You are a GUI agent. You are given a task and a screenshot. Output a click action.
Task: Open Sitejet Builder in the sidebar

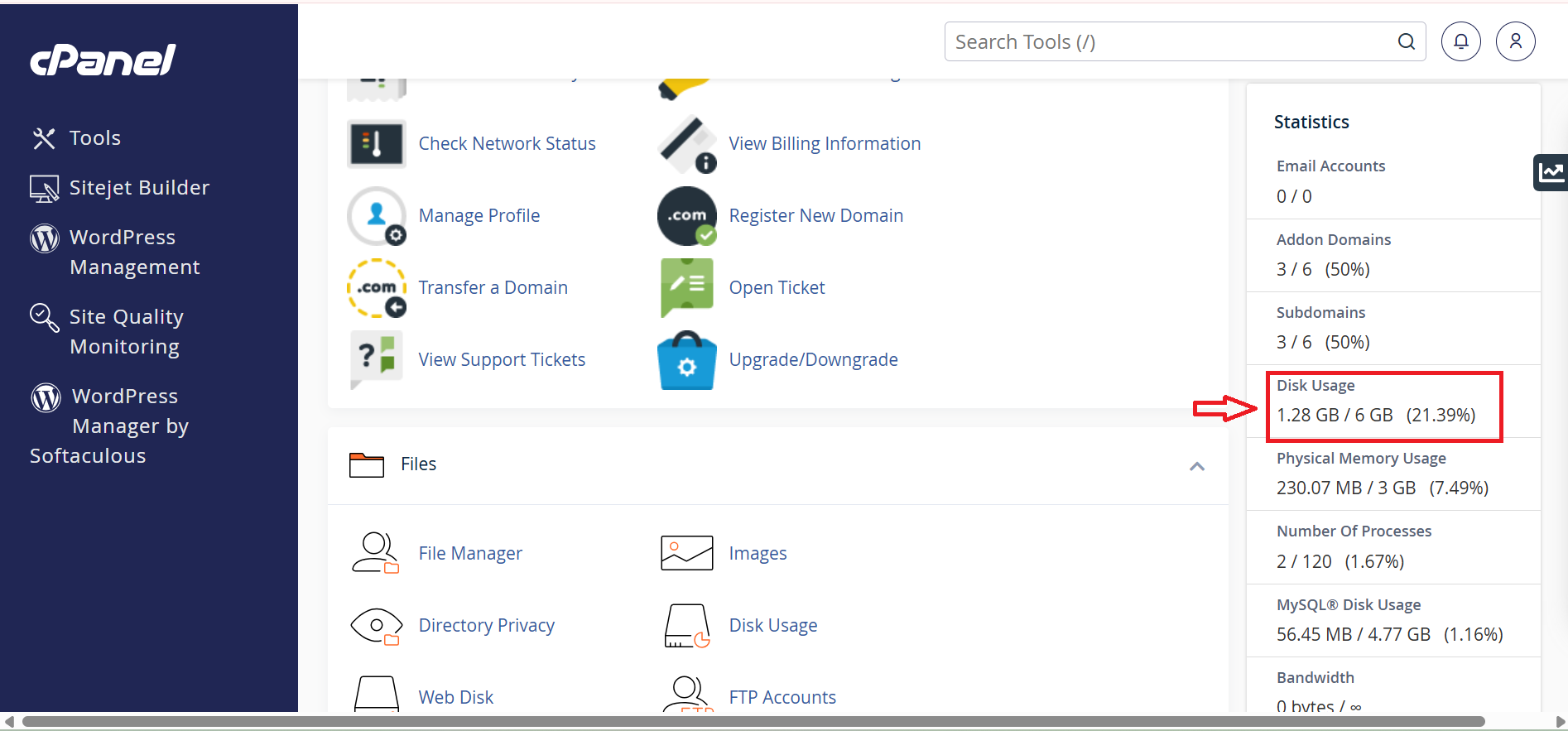[x=138, y=188]
